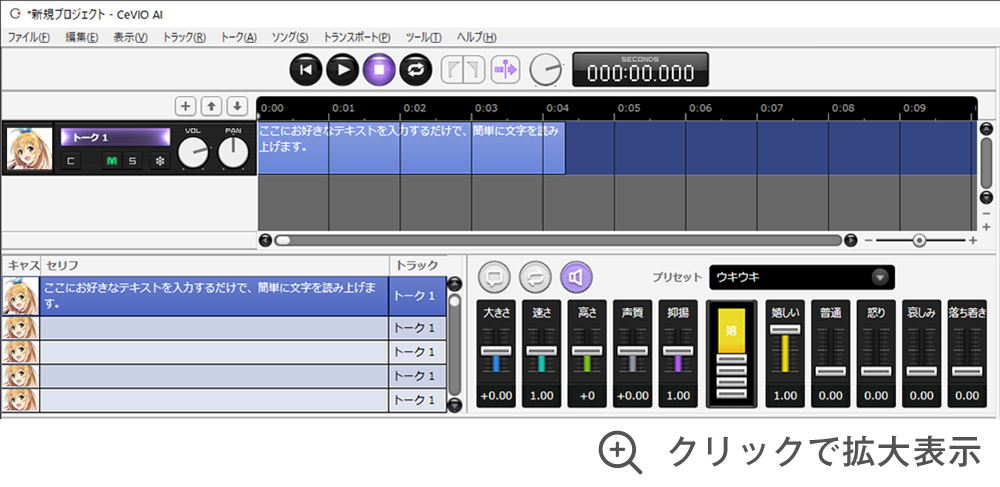
Task: Click the 嬉しい emotion slider handle
Action: click(785, 330)
